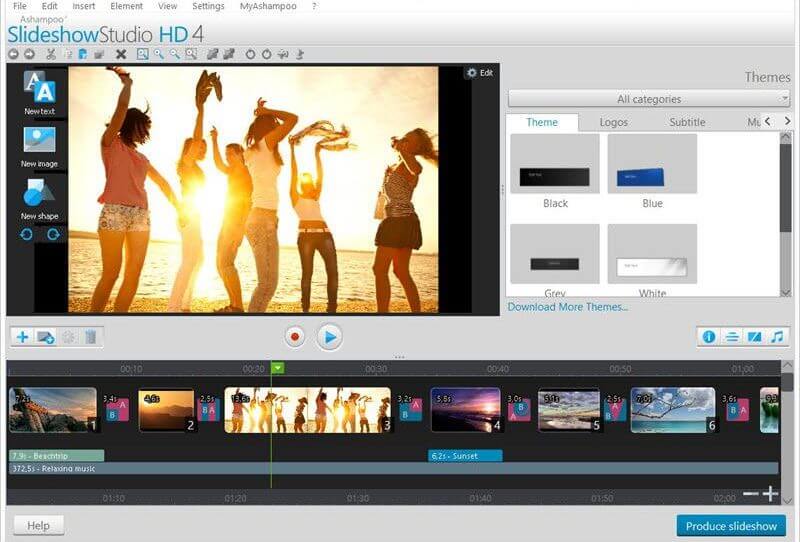Switch to the Logos tab
The width and height of the screenshot is (800, 542).
coord(613,122)
